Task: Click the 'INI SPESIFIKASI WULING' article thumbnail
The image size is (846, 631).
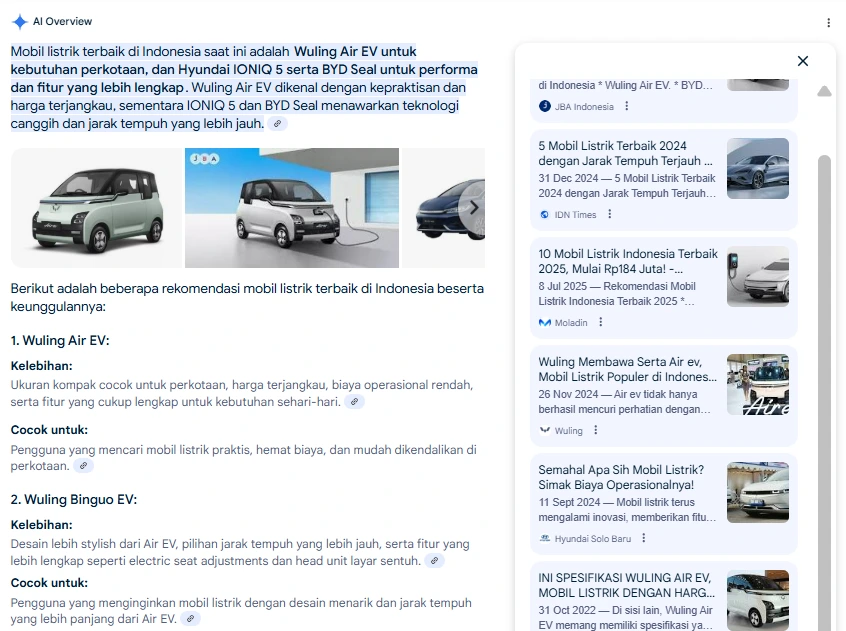Action: 758,600
